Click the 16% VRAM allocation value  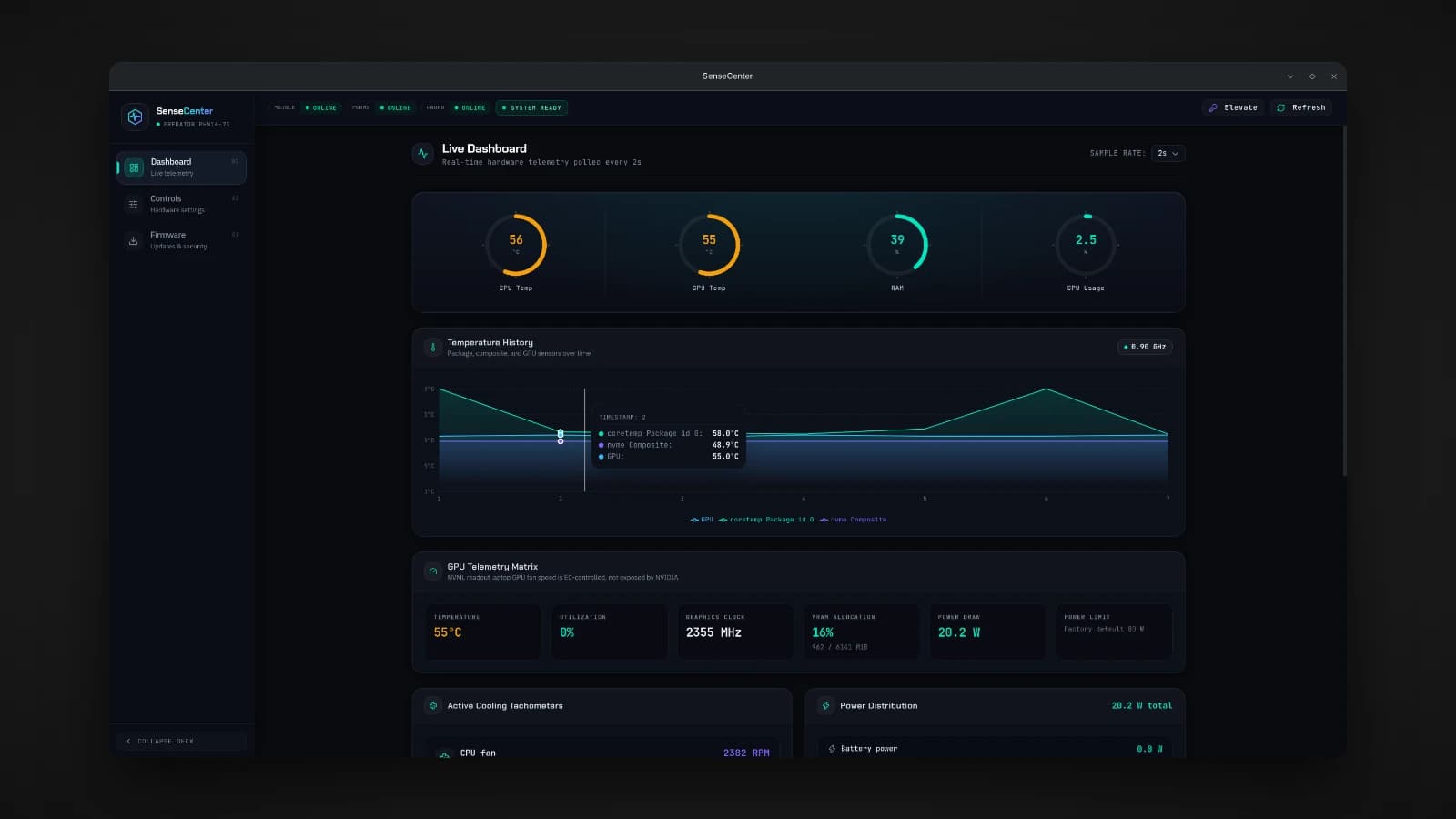[x=823, y=632]
